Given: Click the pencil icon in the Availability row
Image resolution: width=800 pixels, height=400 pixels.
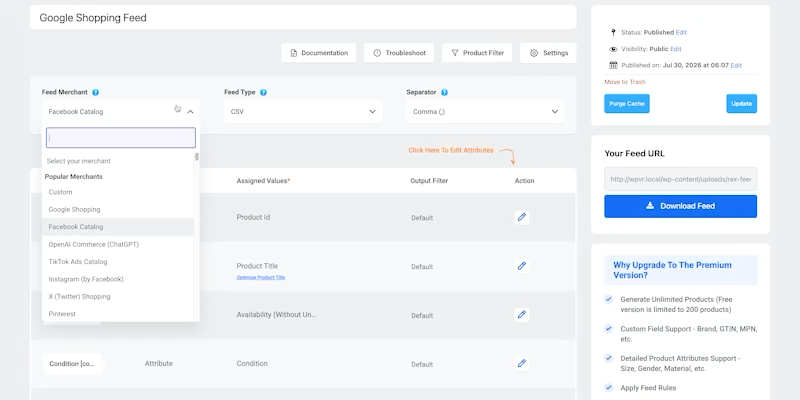Looking at the screenshot, I should click(521, 315).
